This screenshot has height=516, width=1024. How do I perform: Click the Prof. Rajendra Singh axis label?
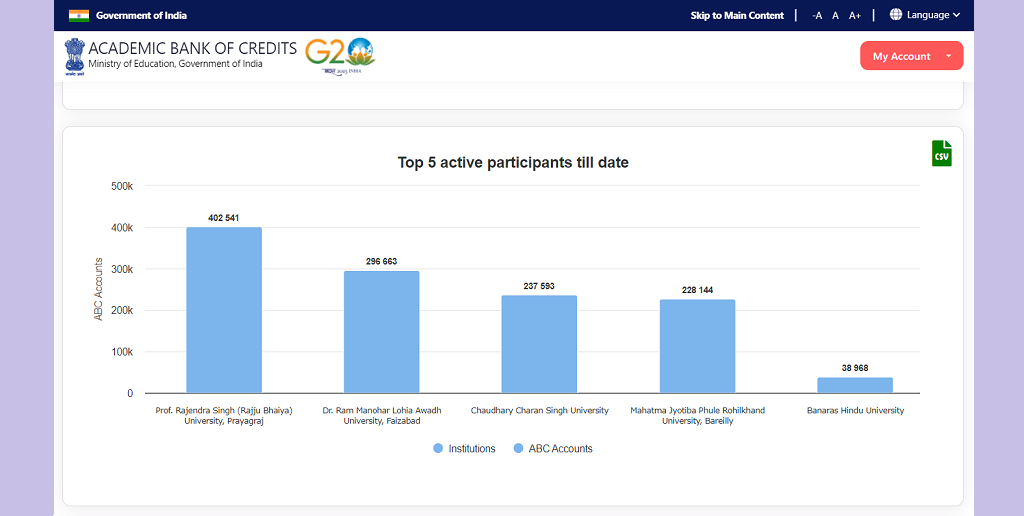point(224,415)
